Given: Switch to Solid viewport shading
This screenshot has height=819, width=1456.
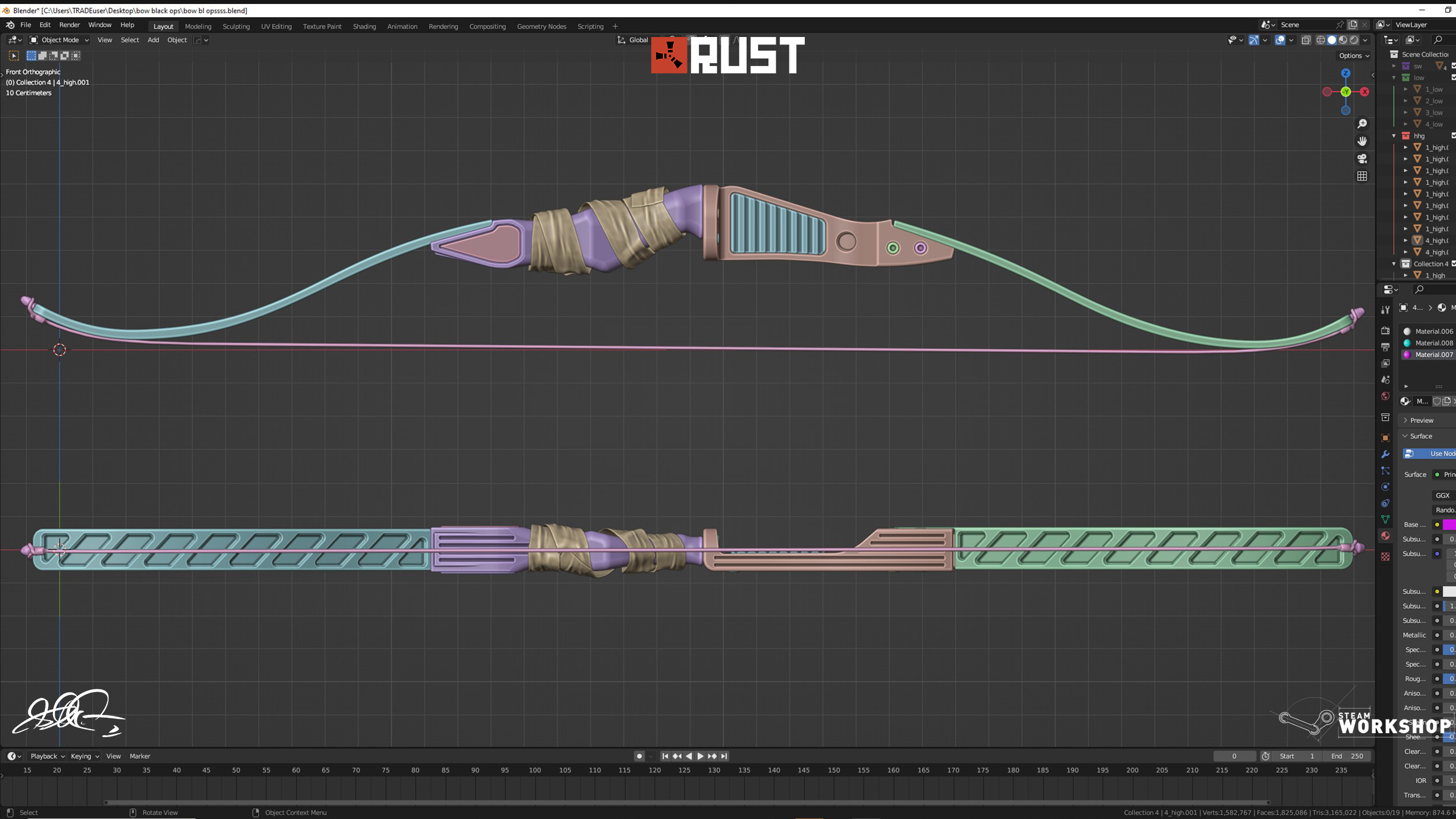Looking at the screenshot, I should point(1332,40).
